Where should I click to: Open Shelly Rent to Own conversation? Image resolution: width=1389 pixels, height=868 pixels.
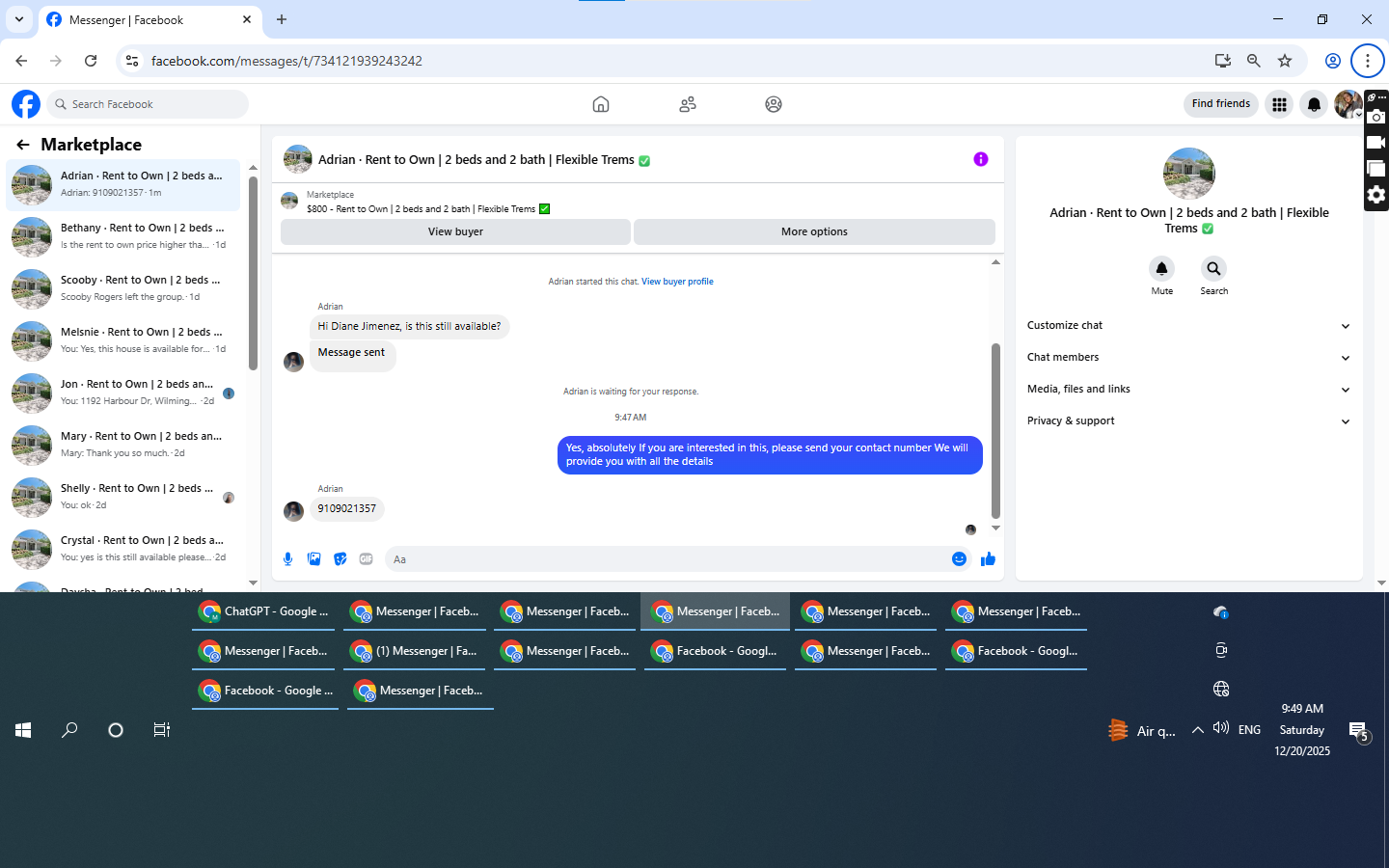pyautogui.click(x=123, y=497)
